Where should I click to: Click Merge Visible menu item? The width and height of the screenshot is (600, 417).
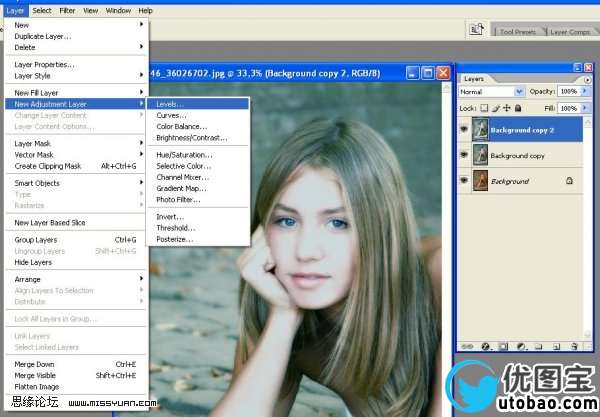pyautogui.click(x=76, y=375)
